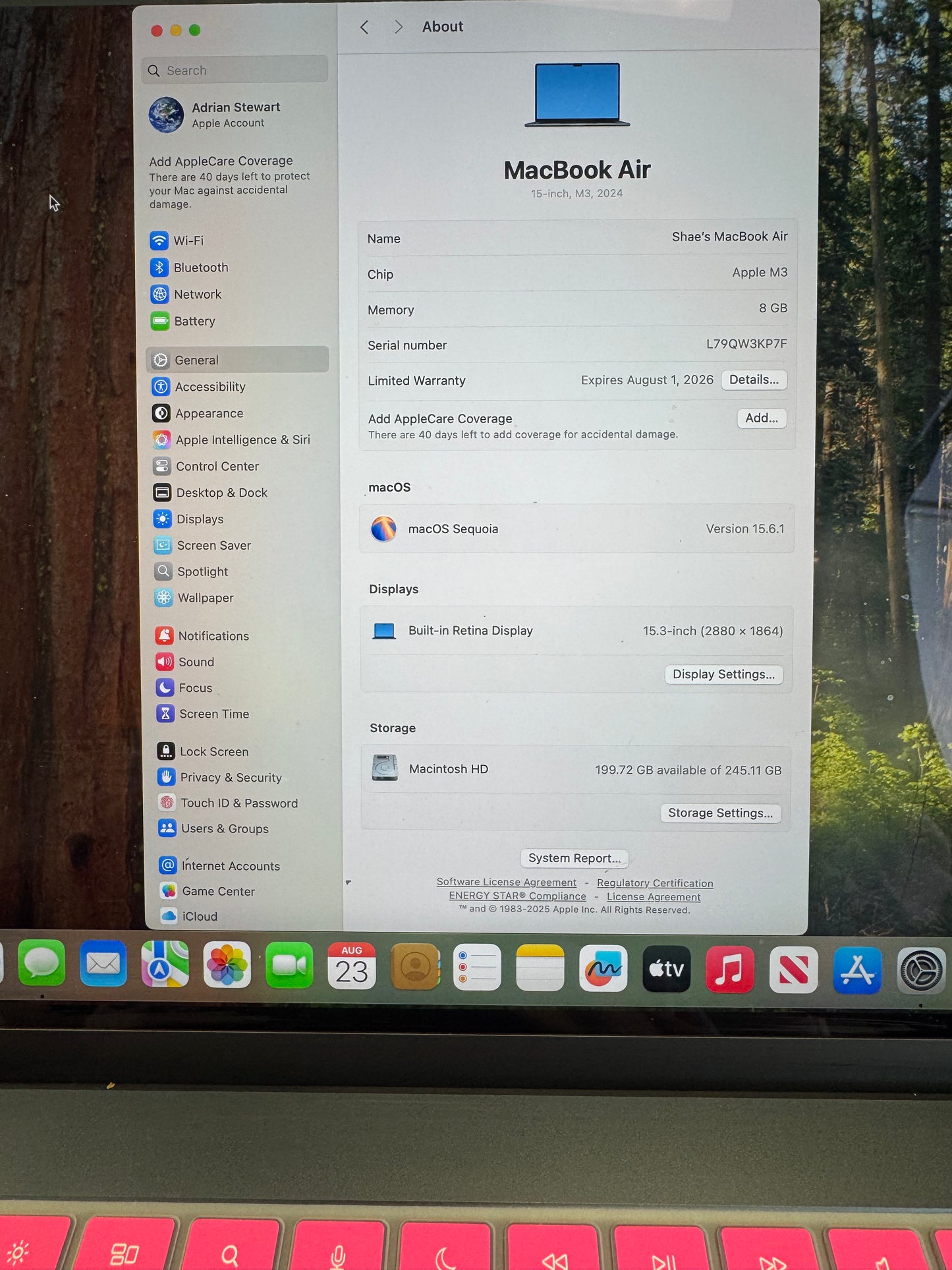Click Details button for Limited Warranty
Viewport: 952px width, 1270px height.
click(x=754, y=380)
